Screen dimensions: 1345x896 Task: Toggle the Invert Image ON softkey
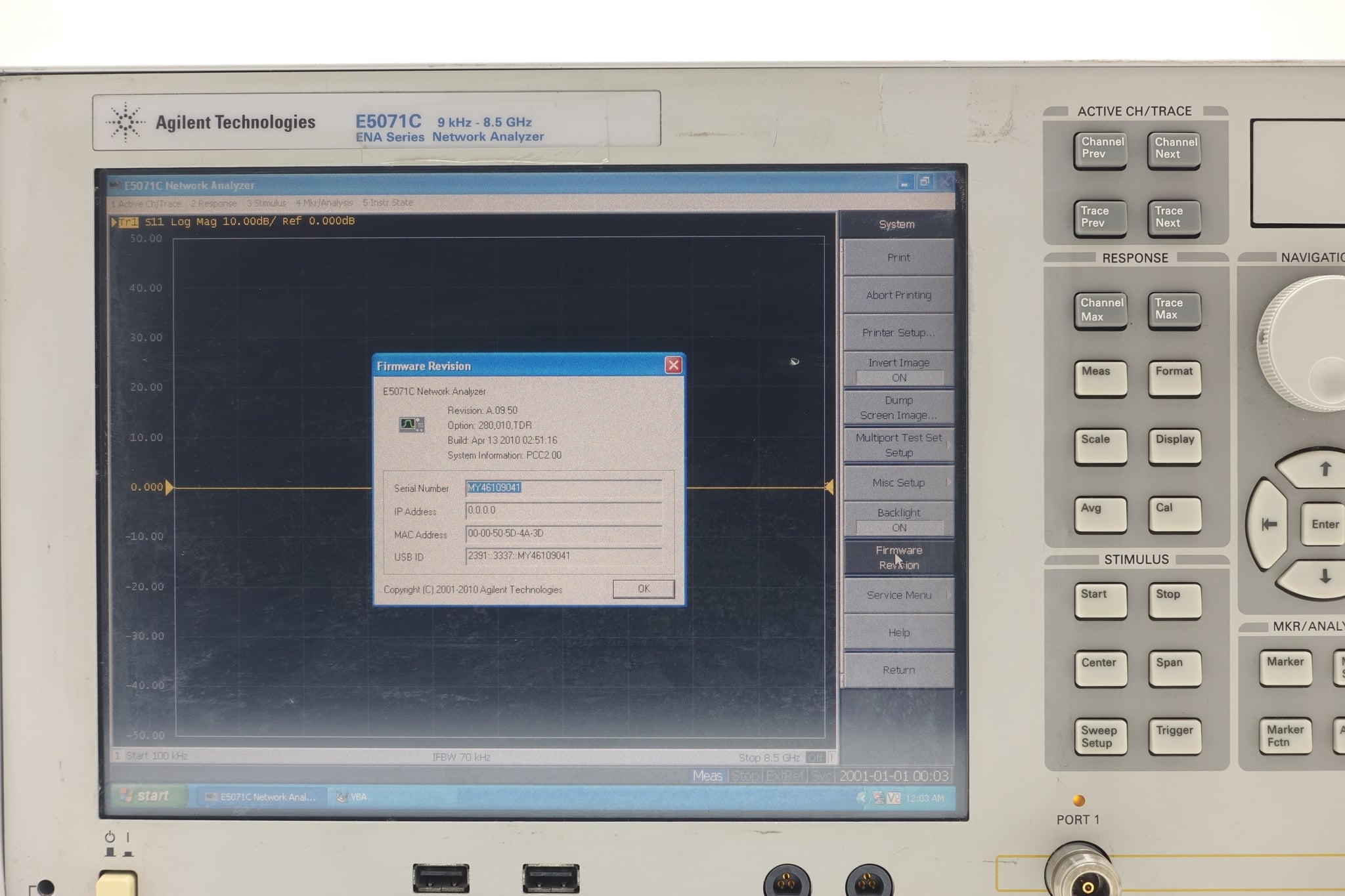[898, 370]
